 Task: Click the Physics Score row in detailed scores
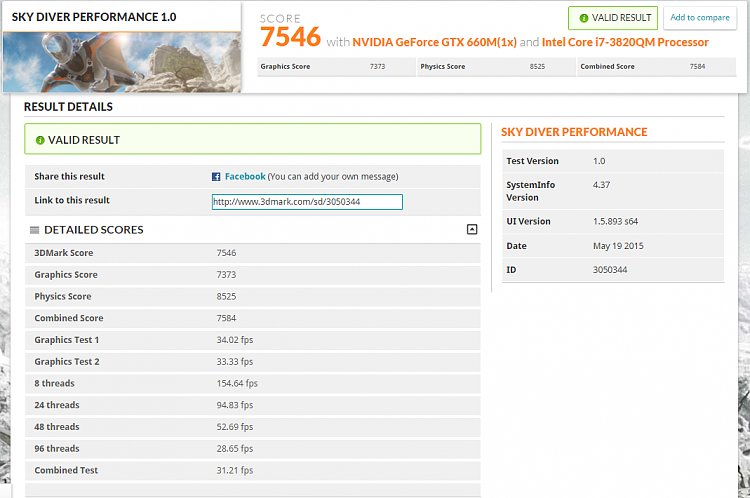tap(253, 297)
